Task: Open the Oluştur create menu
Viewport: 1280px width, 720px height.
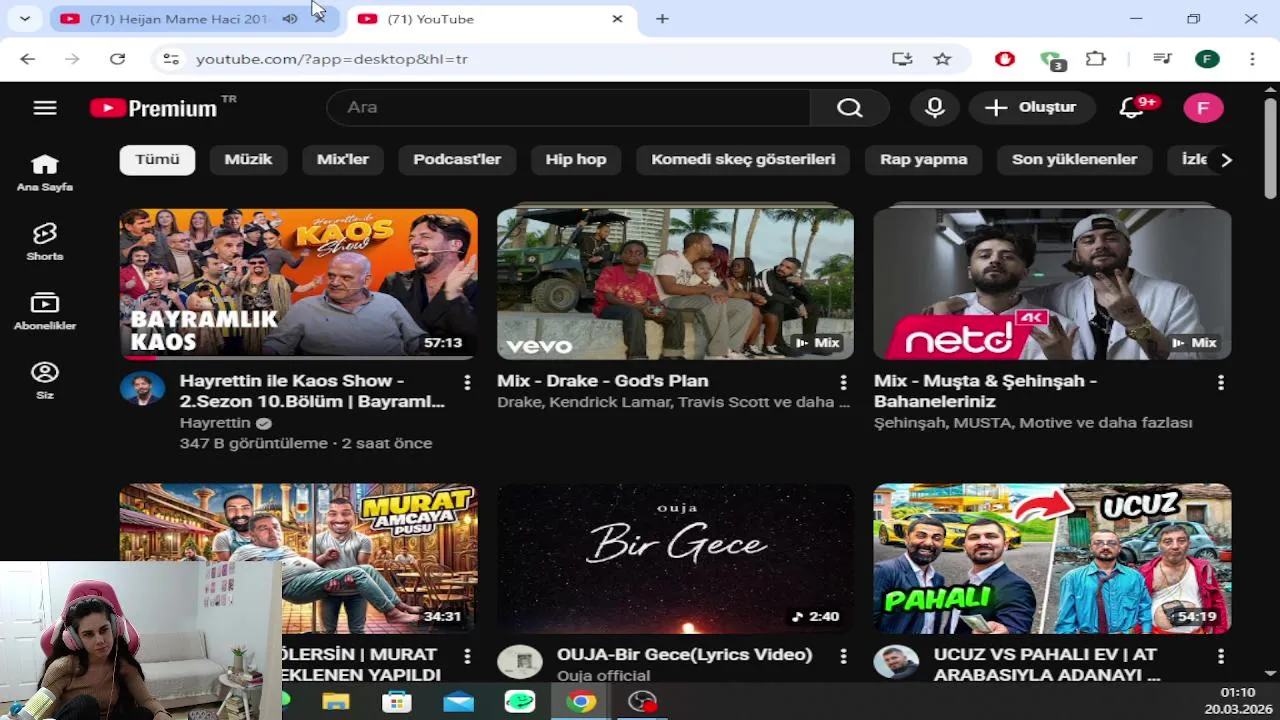Action: (1031, 108)
